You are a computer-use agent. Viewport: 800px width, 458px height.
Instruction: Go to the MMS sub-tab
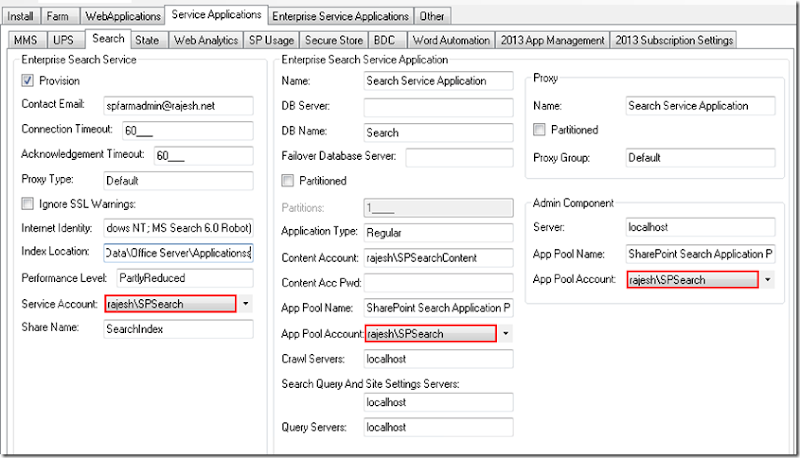[26, 40]
